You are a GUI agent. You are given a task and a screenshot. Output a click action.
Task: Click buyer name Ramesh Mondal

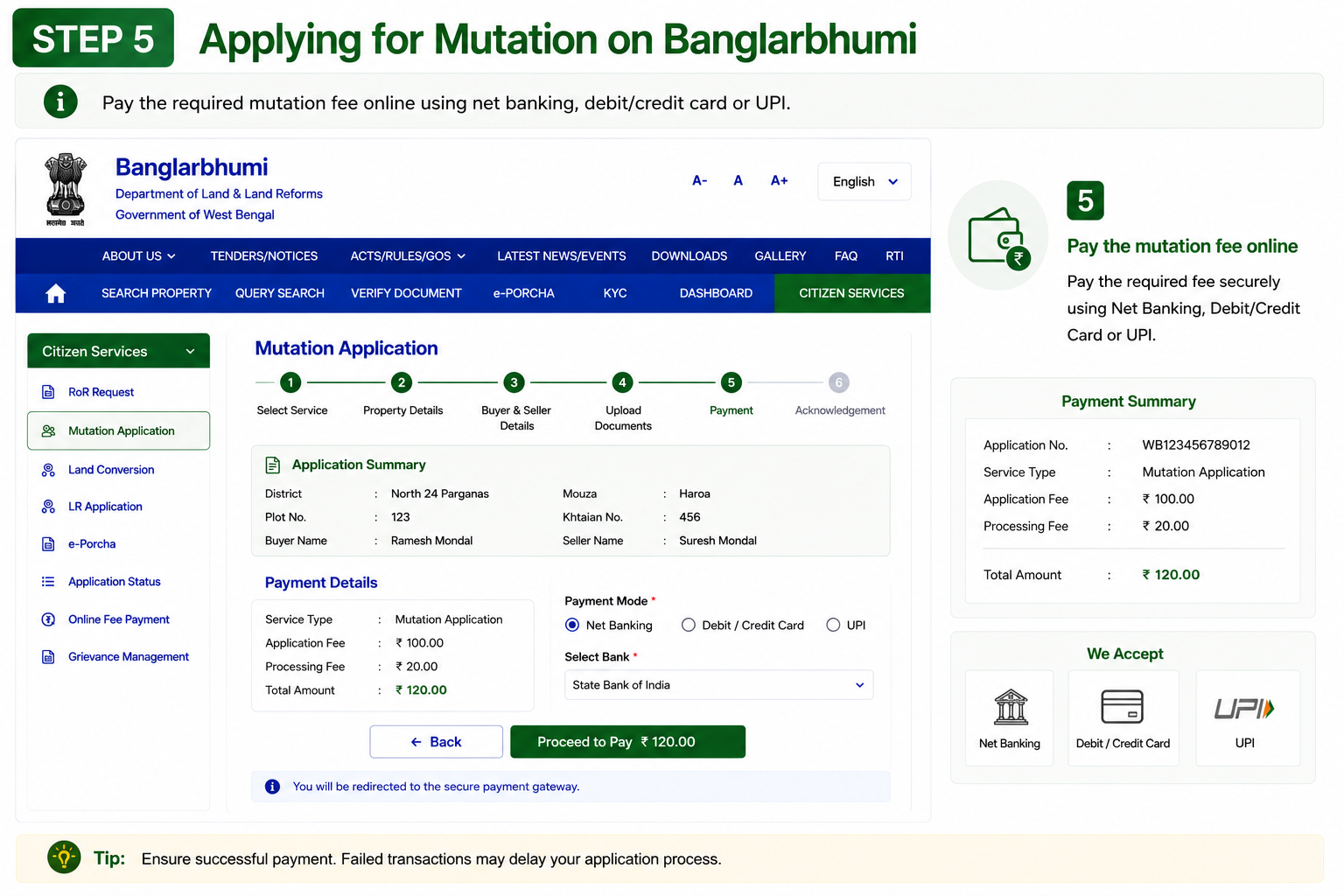click(x=431, y=541)
